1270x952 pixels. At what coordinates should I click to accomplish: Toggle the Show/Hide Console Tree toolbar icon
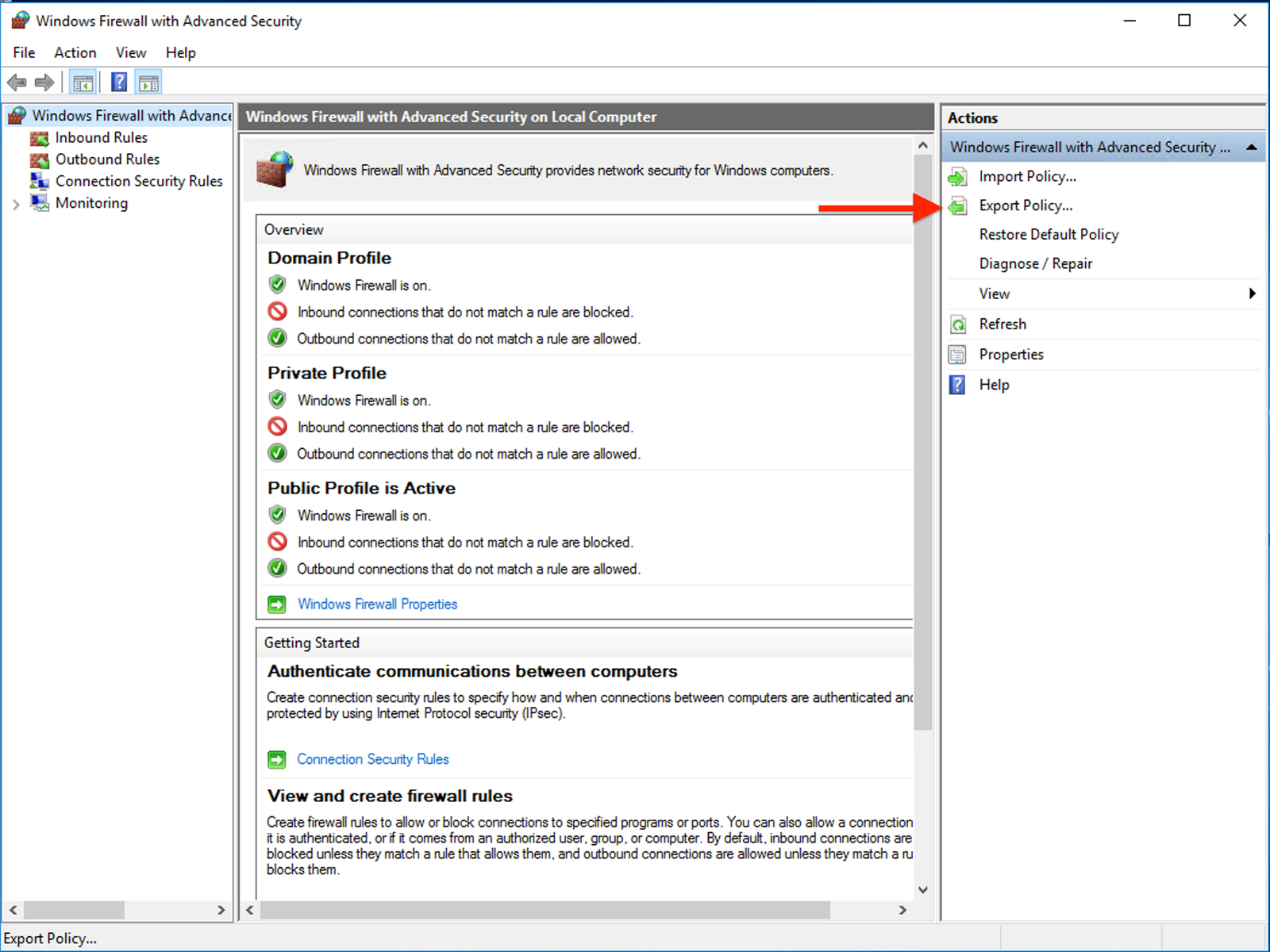click(x=83, y=82)
